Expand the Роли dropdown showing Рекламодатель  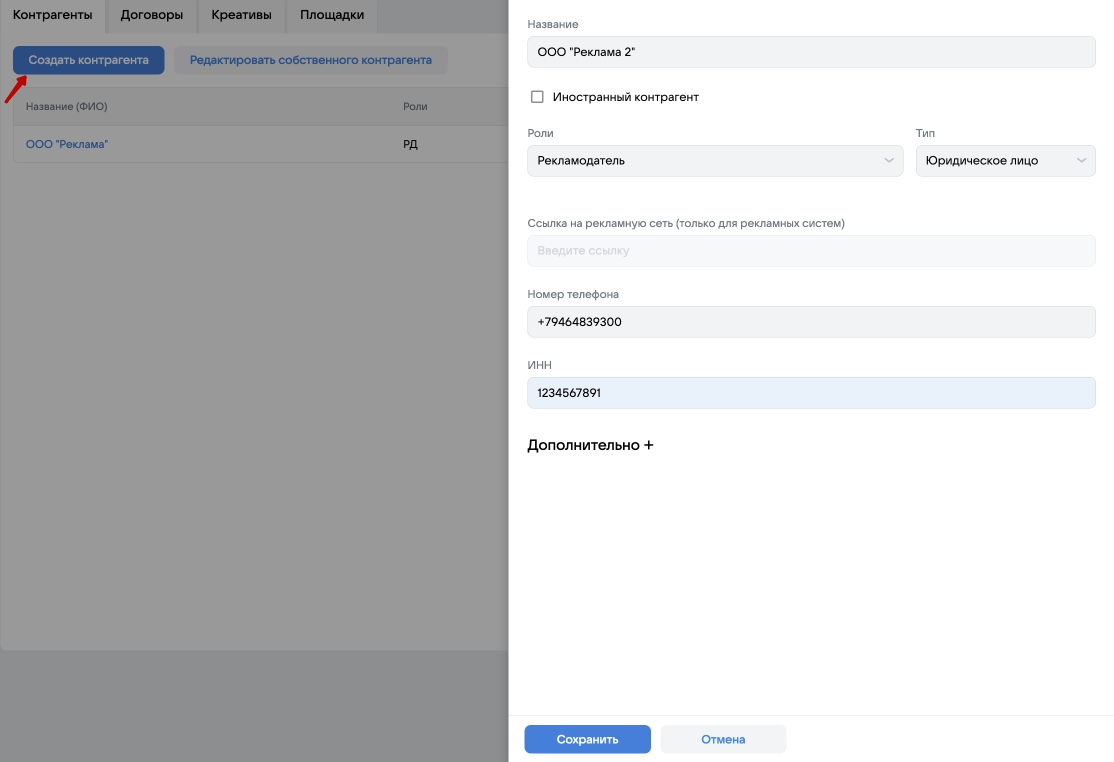tap(715, 160)
